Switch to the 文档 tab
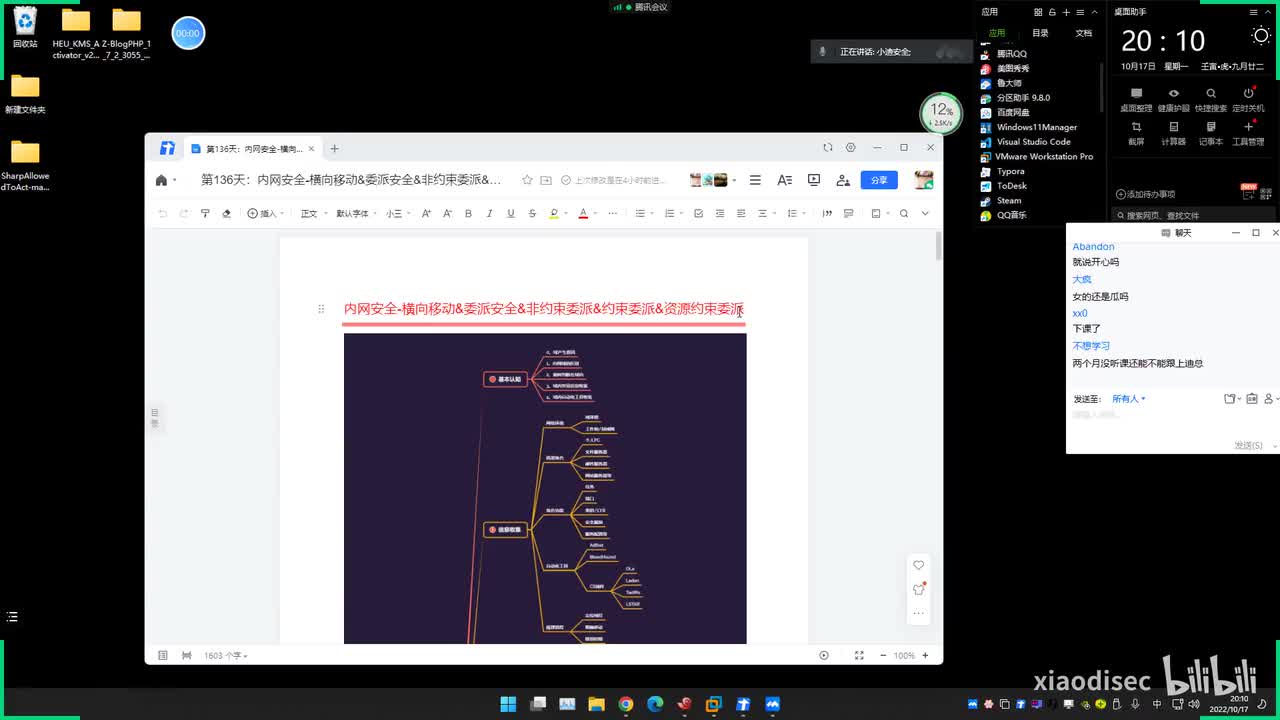This screenshot has width=1280, height=720. coord(1083,33)
